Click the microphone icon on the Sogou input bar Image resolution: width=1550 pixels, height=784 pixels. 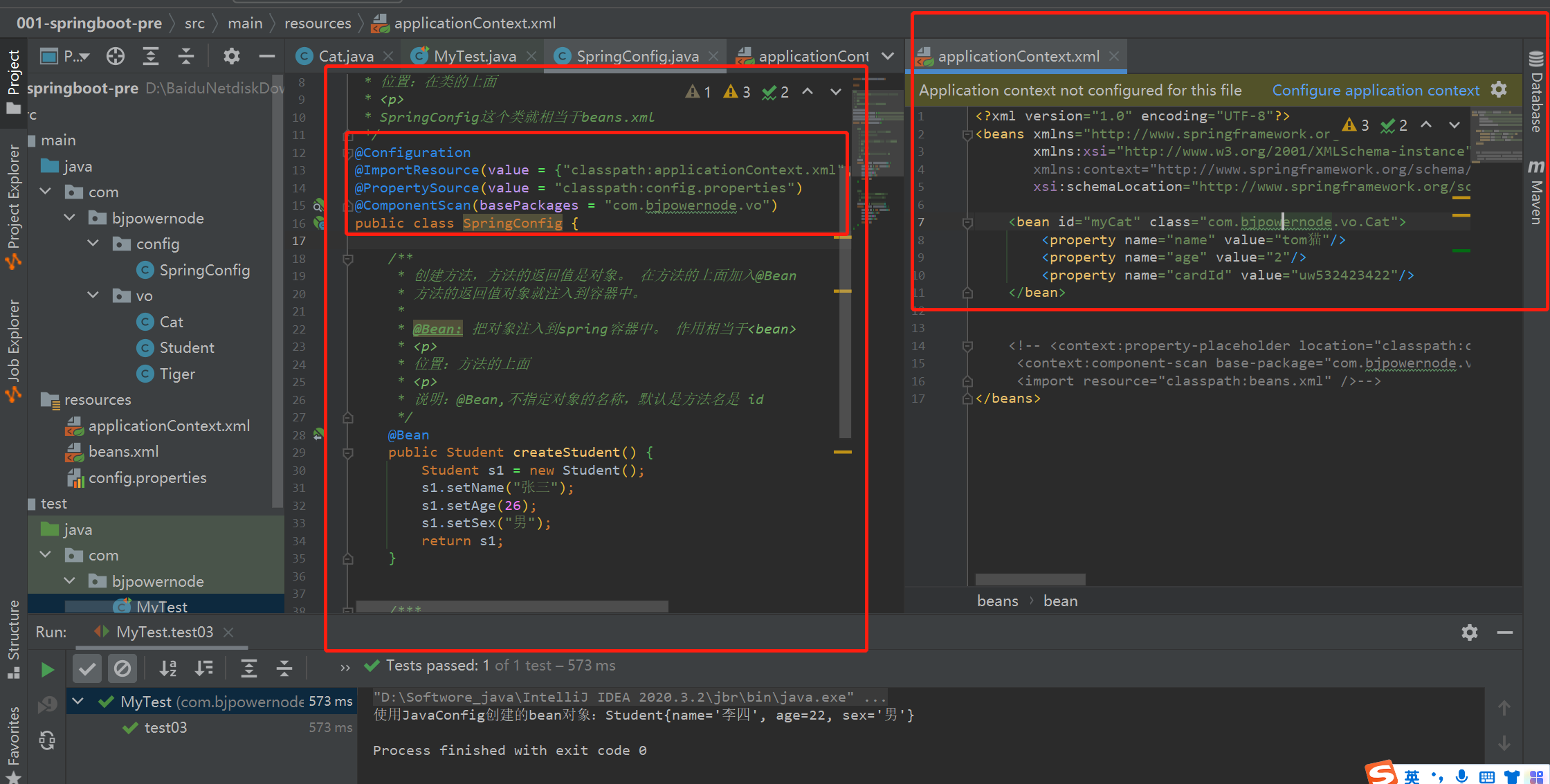[1461, 776]
